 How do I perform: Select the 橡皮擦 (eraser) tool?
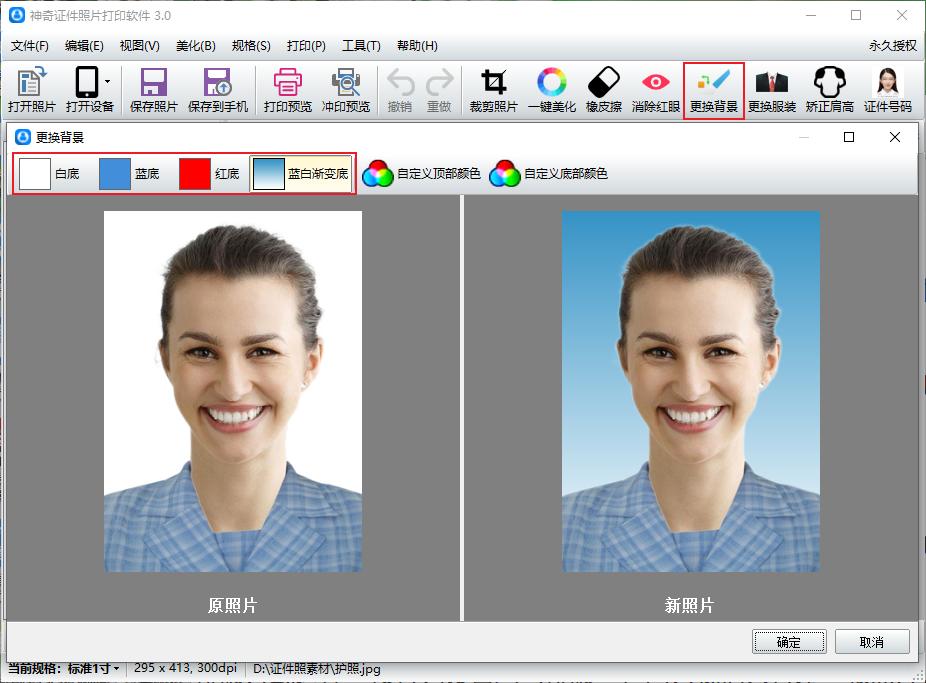coord(604,90)
